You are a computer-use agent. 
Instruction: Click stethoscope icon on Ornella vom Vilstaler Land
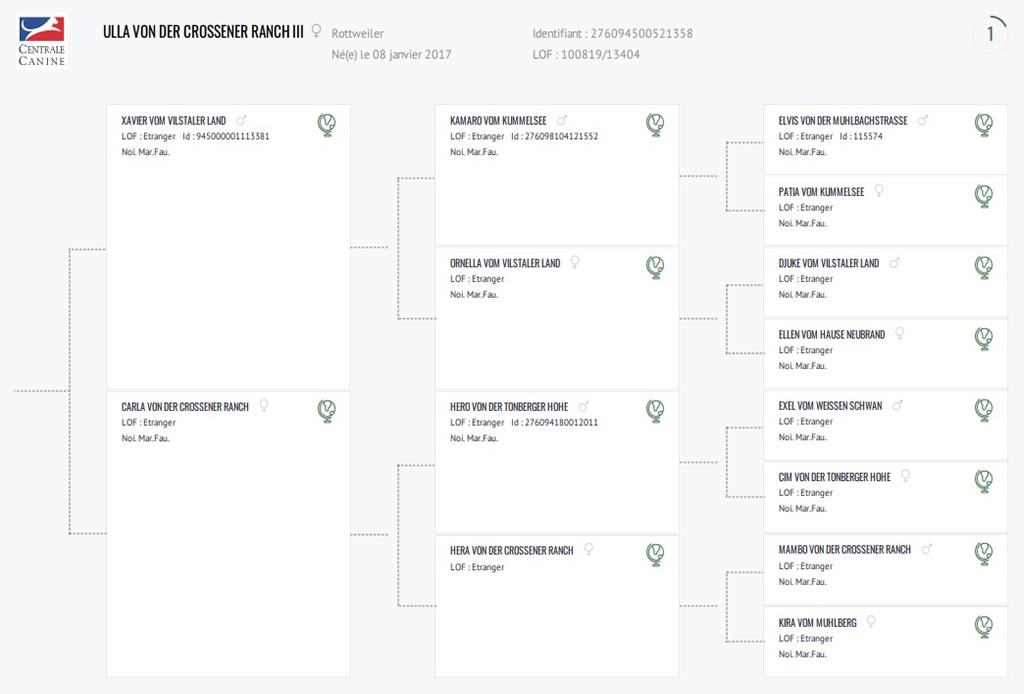tap(655, 267)
